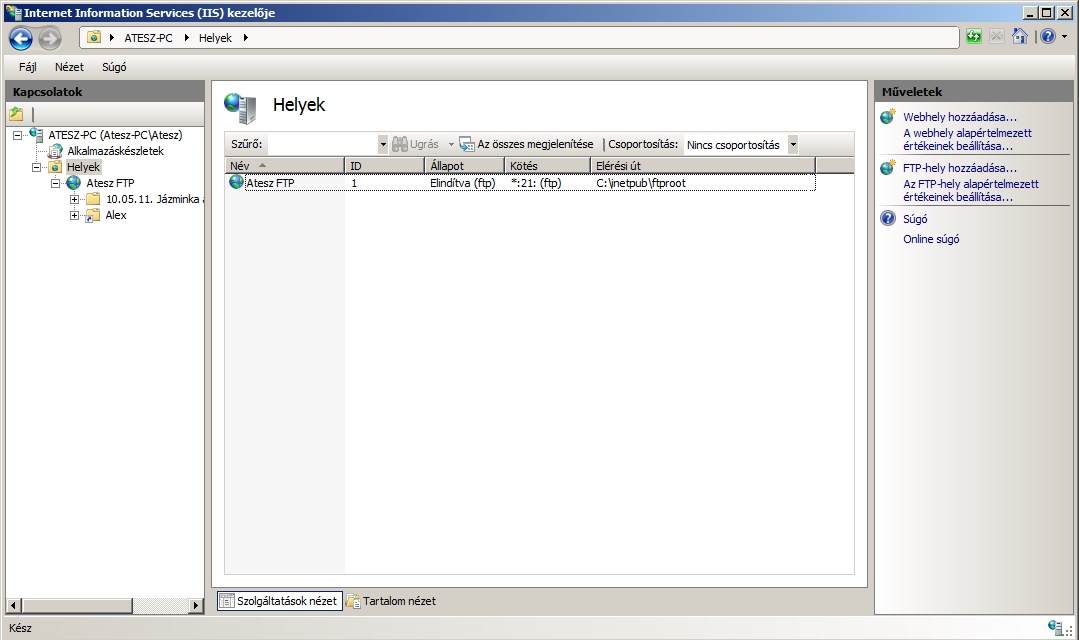Image resolution: width=1079 pixels, height=640 pixels.
Task: Open the Online súgó link
Action: pos(930,239)
